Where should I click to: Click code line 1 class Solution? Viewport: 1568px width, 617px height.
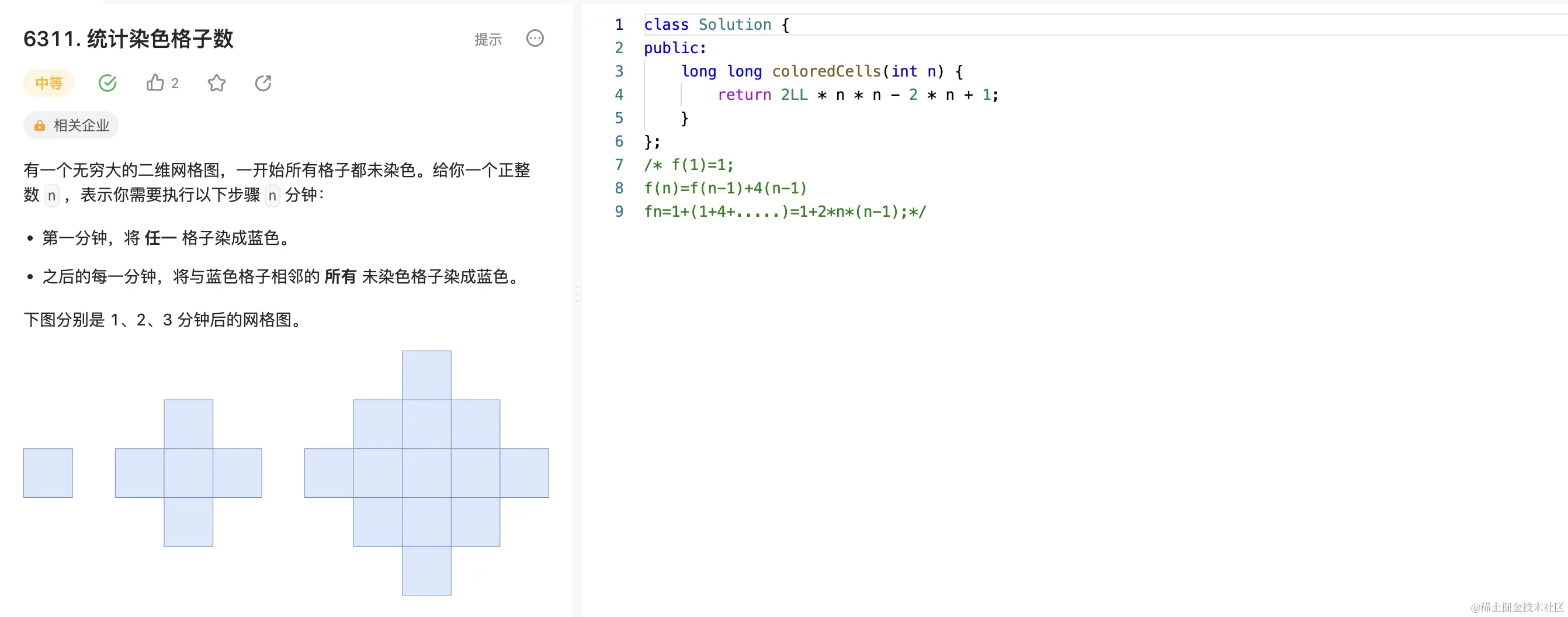(x=716, y=25)
